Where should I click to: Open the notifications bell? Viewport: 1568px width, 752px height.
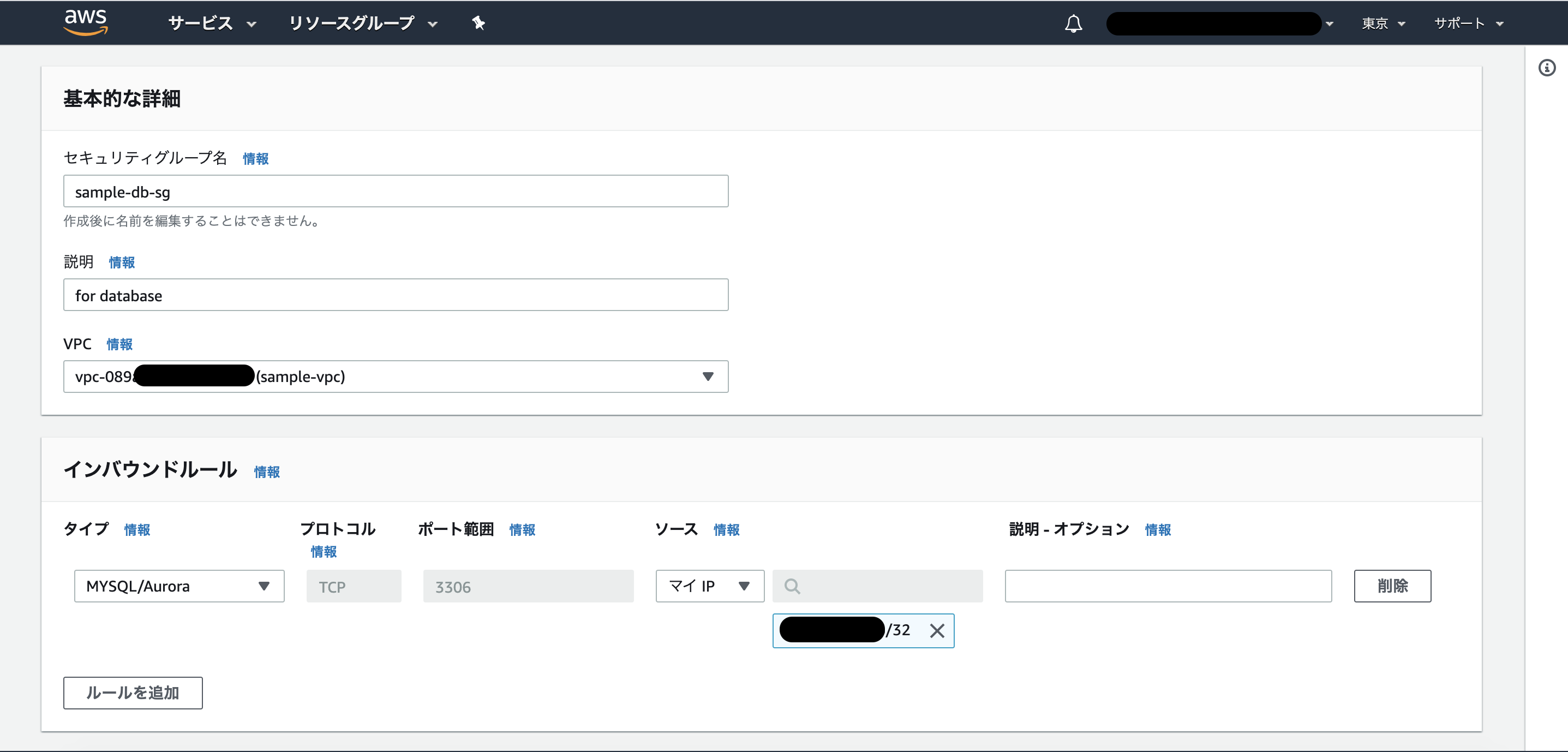[x=1073, y=23]
